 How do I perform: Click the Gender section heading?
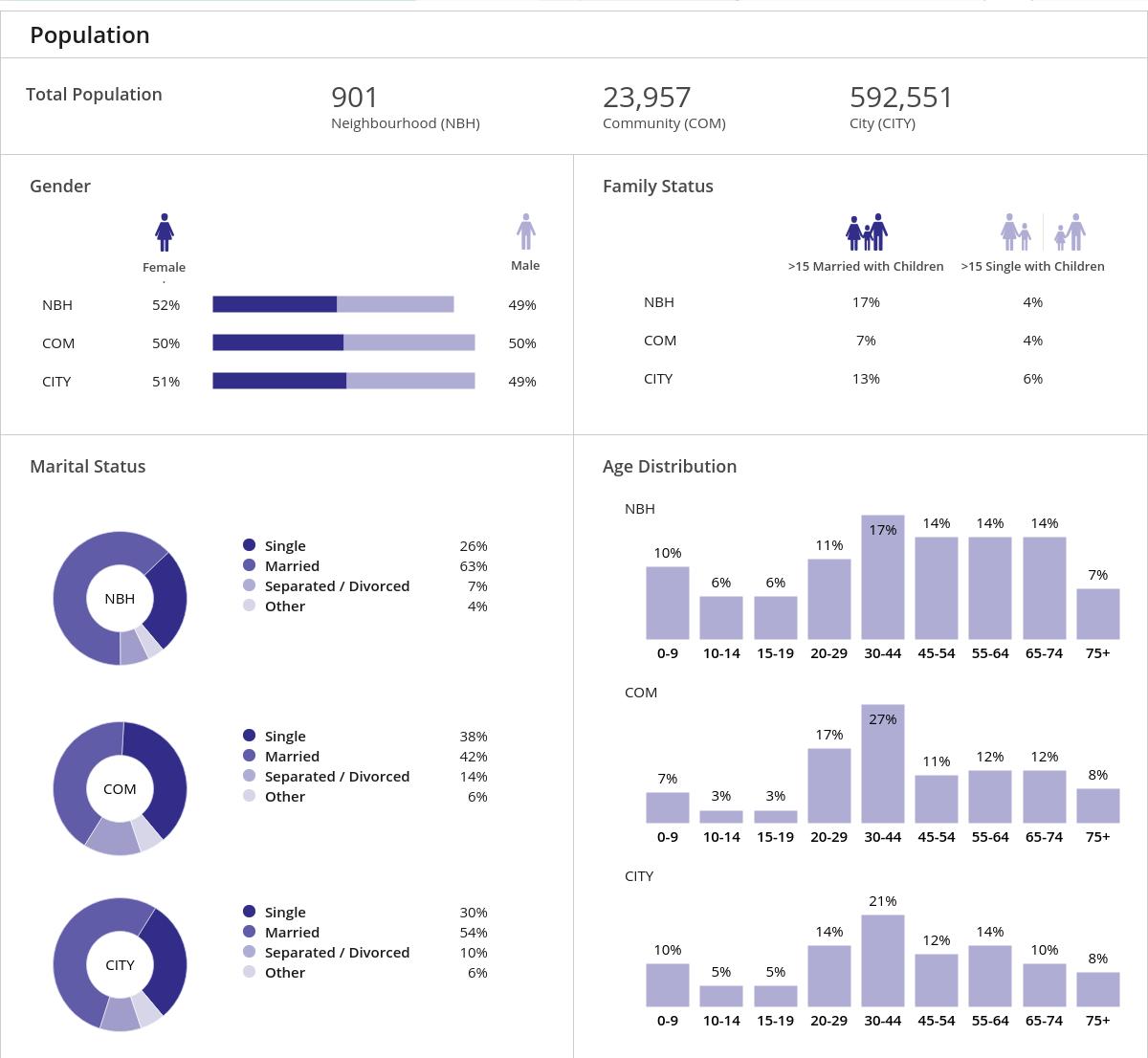[60, 186]
